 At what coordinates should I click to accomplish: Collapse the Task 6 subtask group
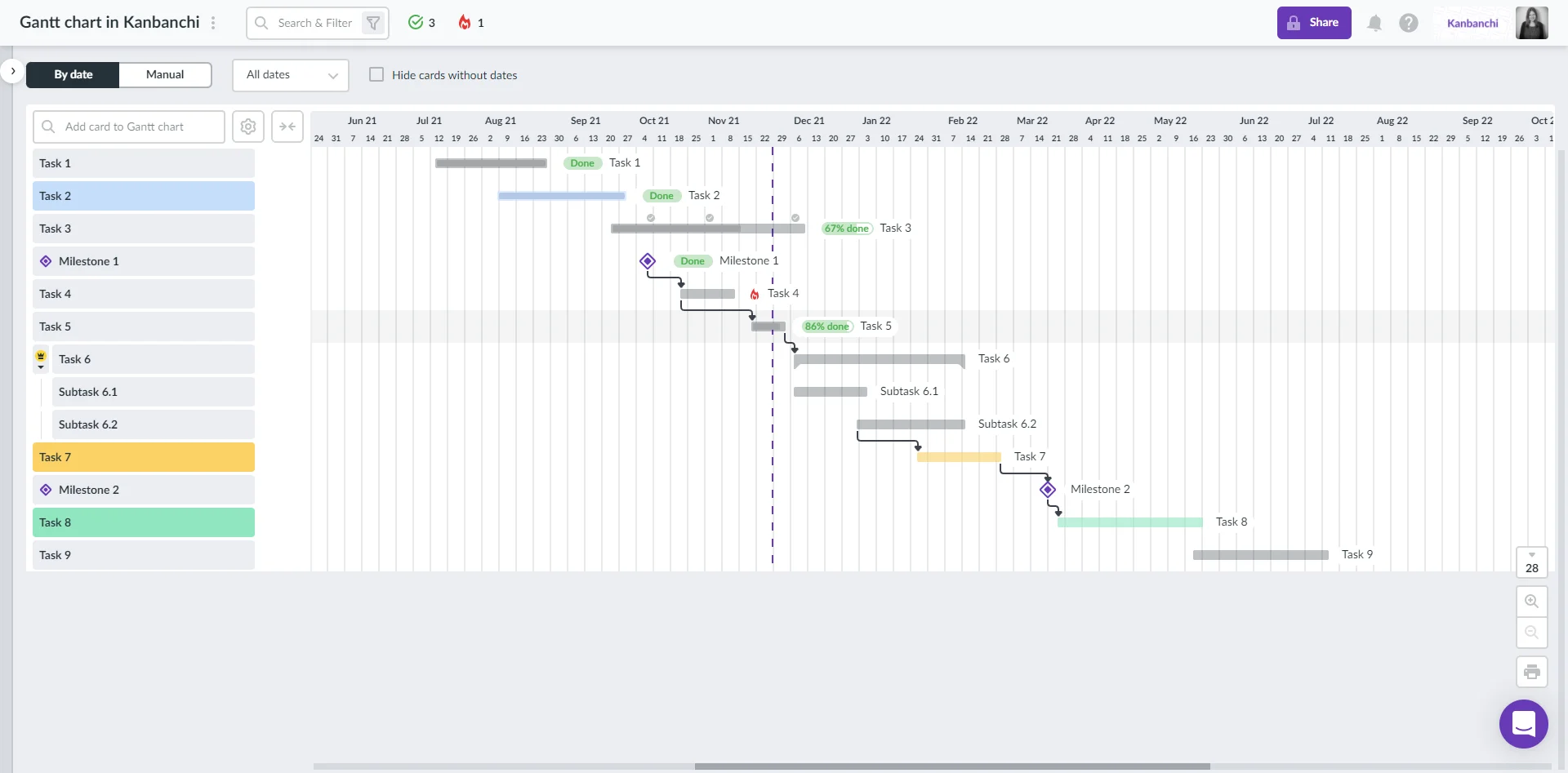(x=41, y=366)
